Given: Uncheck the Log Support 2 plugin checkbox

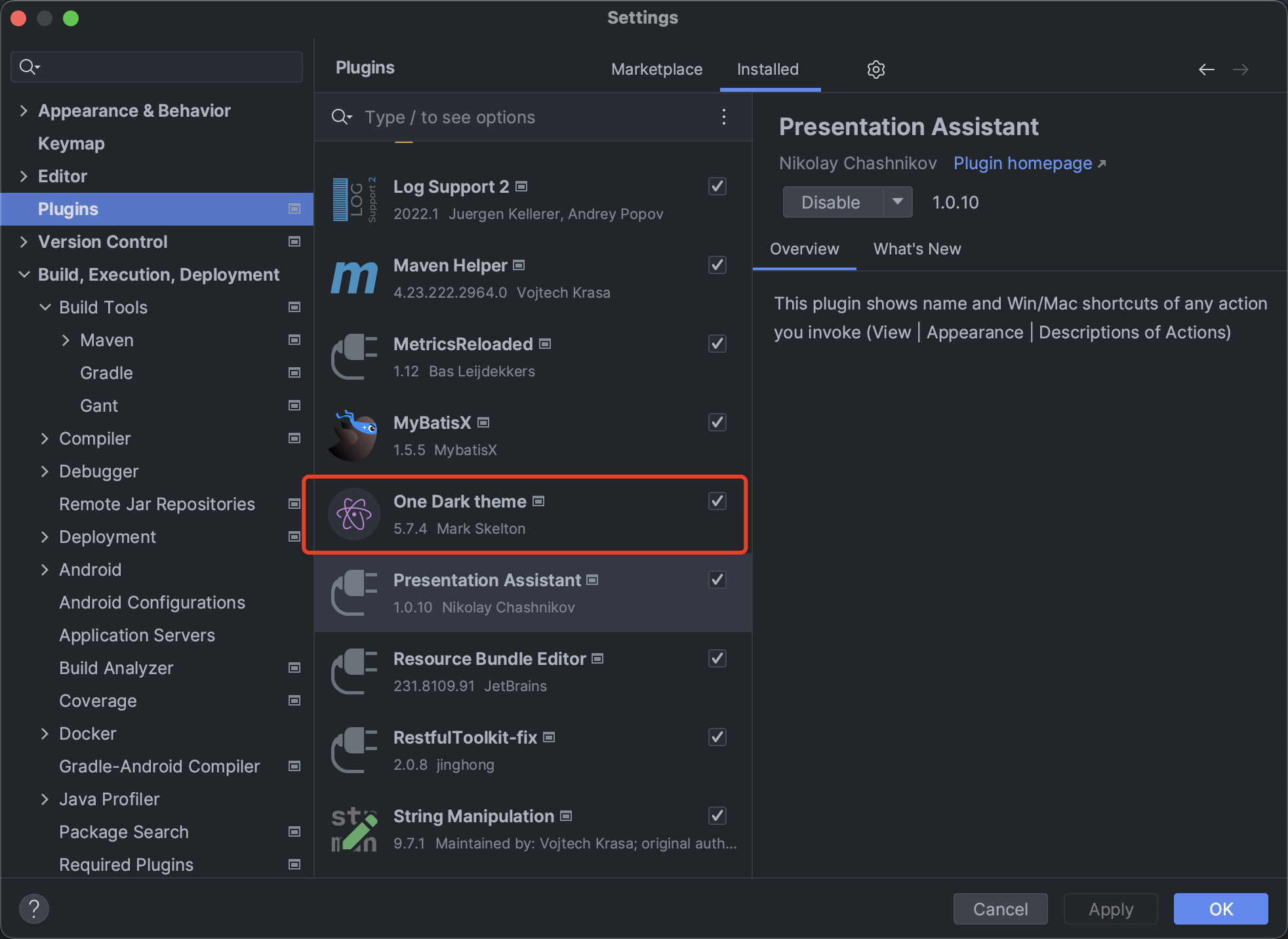Looking at the screenshot, I should click(717, 186).
